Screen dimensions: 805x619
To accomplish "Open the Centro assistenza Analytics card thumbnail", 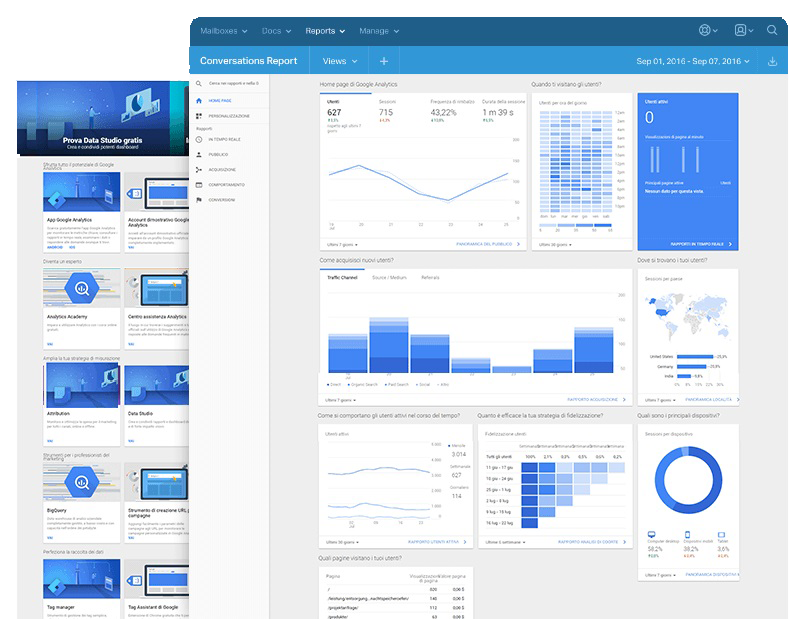I will tap(157, 288).
